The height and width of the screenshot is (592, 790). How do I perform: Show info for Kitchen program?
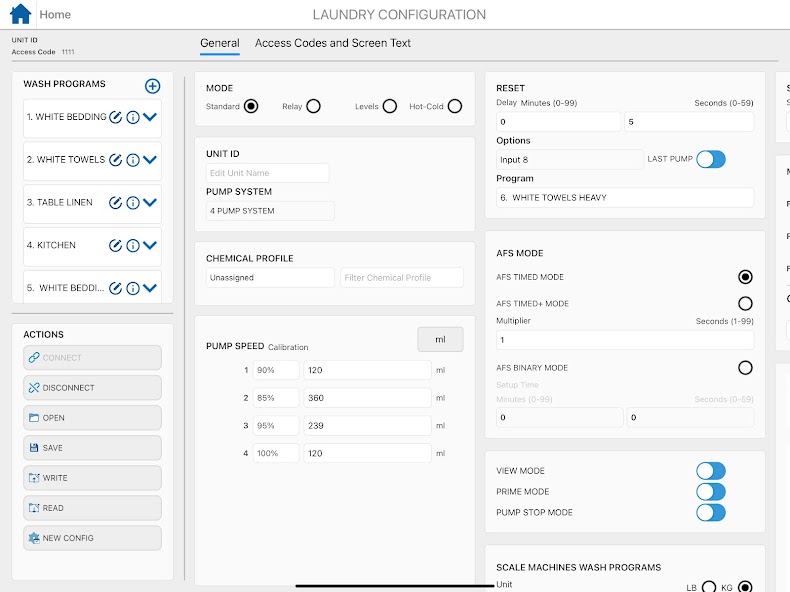point(132,246)
